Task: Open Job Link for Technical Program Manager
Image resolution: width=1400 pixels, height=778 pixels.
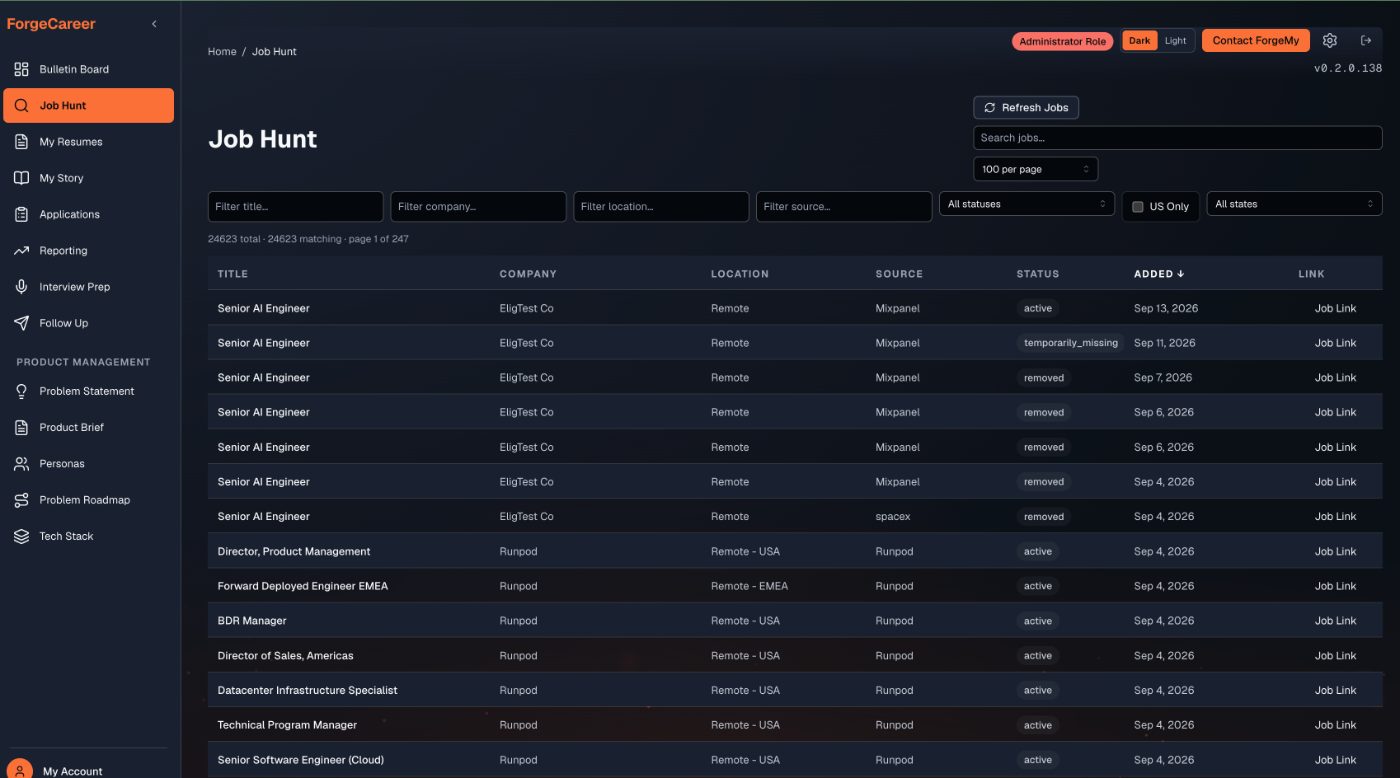Action: (x=1335, y=725)
